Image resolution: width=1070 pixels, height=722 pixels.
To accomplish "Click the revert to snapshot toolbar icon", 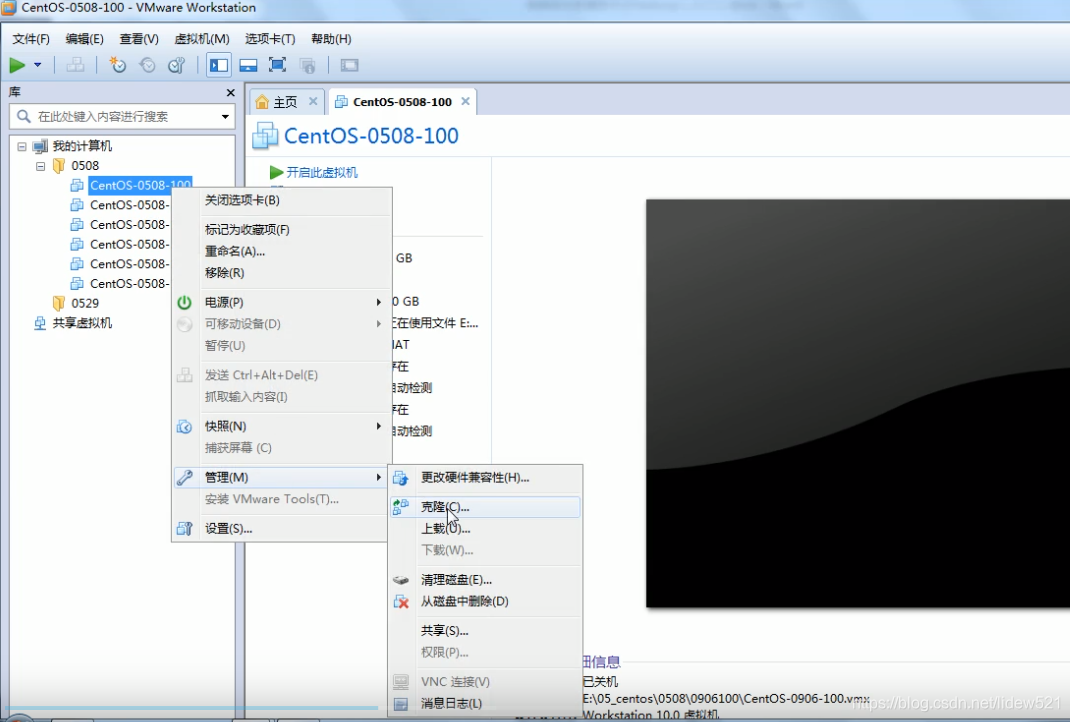I will (x=147, y=66).
